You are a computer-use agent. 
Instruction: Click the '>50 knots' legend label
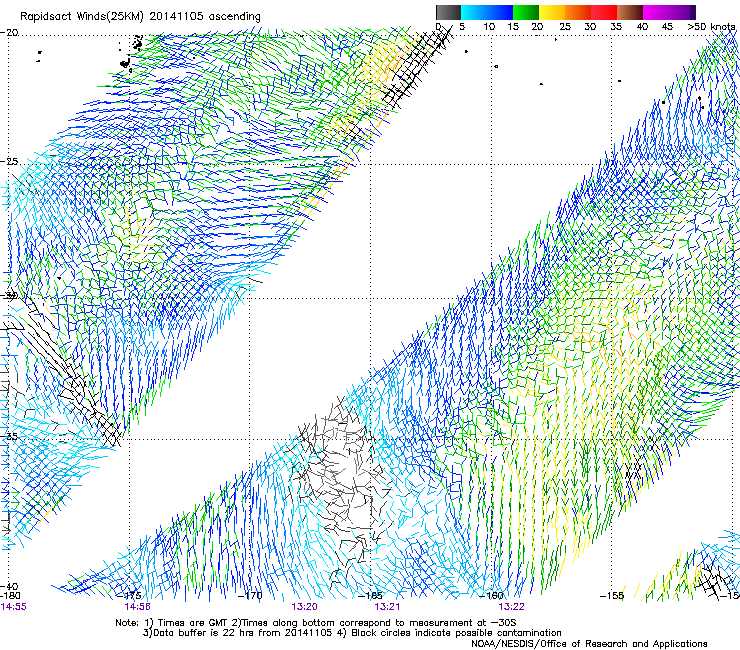point(711,26)
